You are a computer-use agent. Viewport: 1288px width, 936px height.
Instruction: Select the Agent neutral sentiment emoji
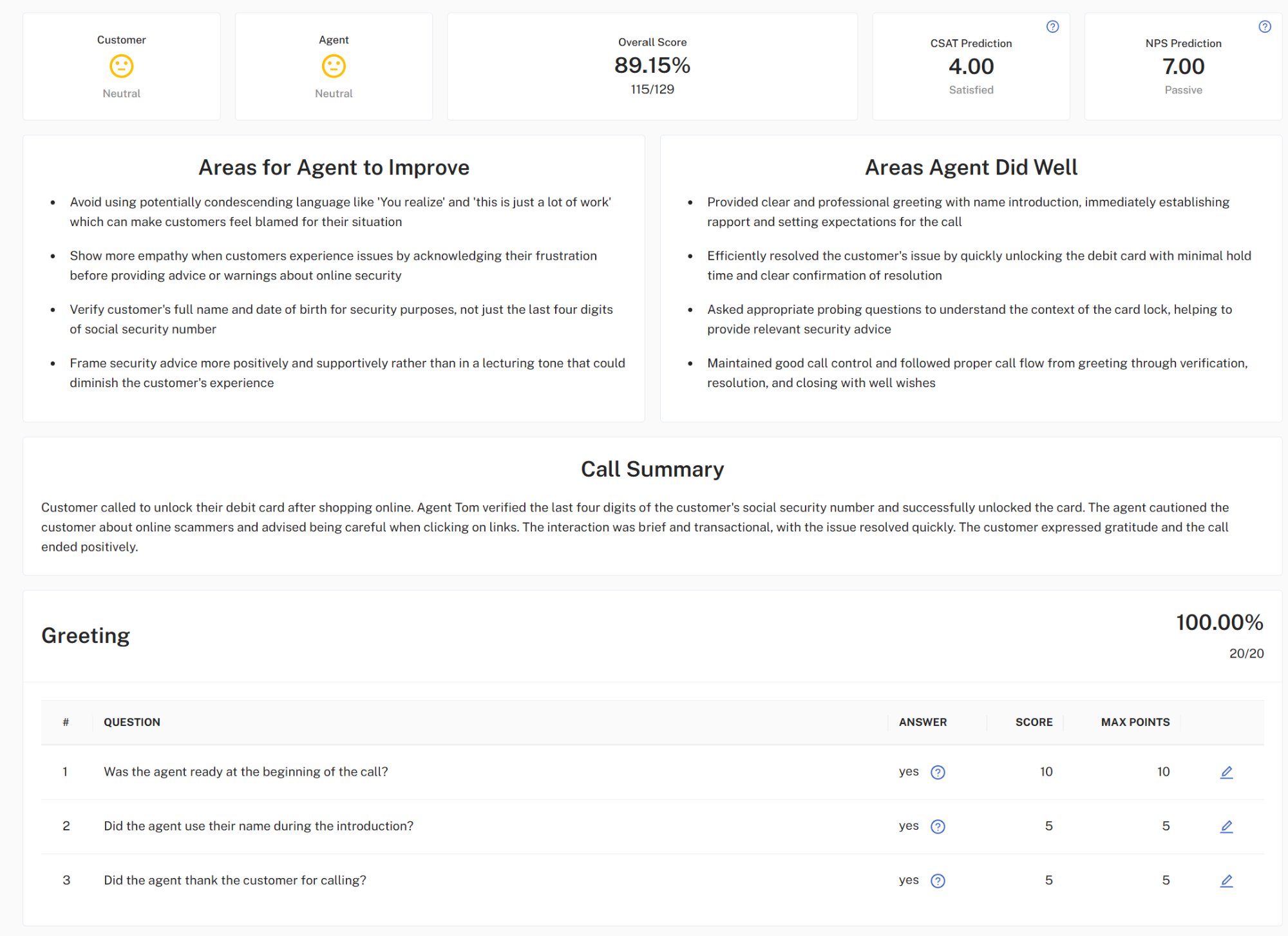[334, 66]
